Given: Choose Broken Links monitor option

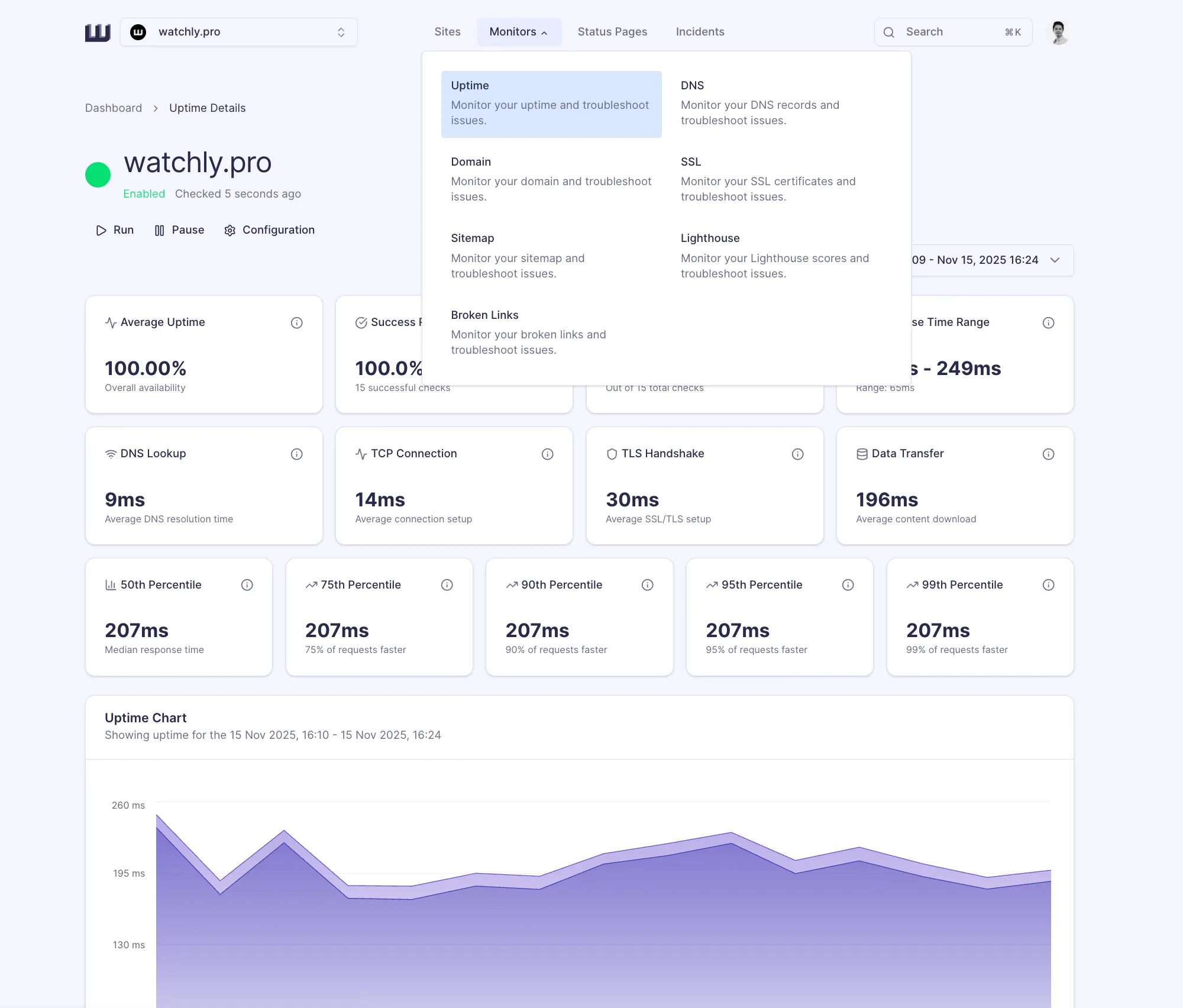Looking at the screenshot, I should coord(528,332).
